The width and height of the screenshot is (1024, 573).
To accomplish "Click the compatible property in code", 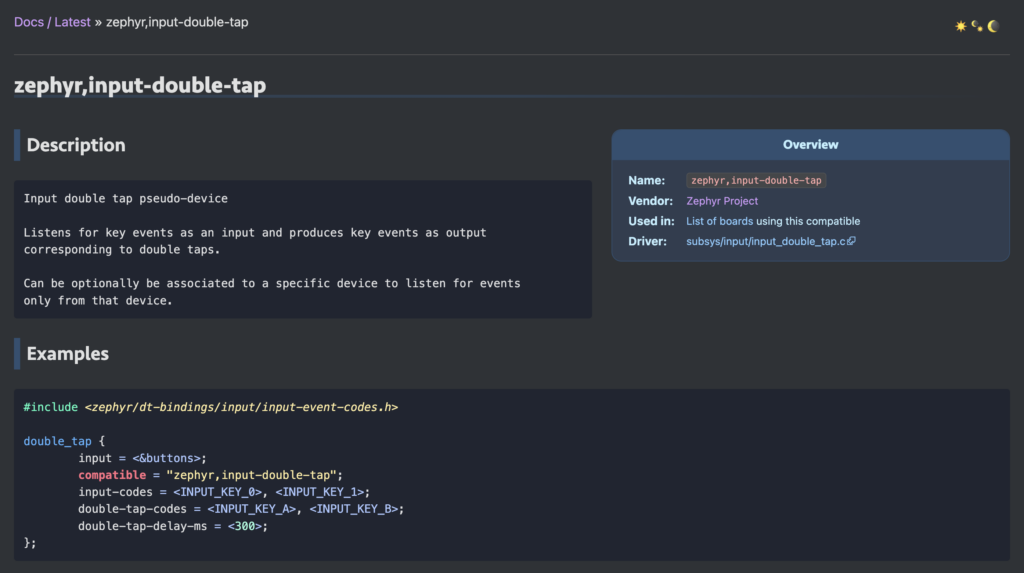I will 112,475.
